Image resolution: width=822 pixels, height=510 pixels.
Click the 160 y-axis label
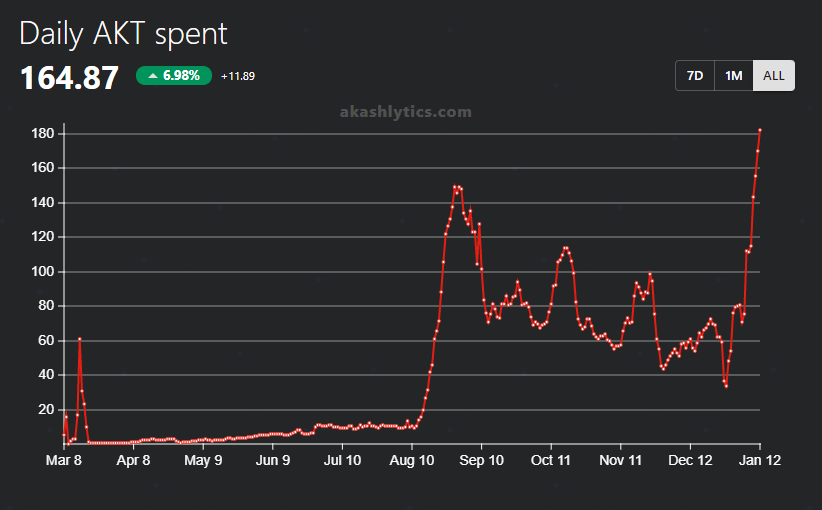(43, 168)
